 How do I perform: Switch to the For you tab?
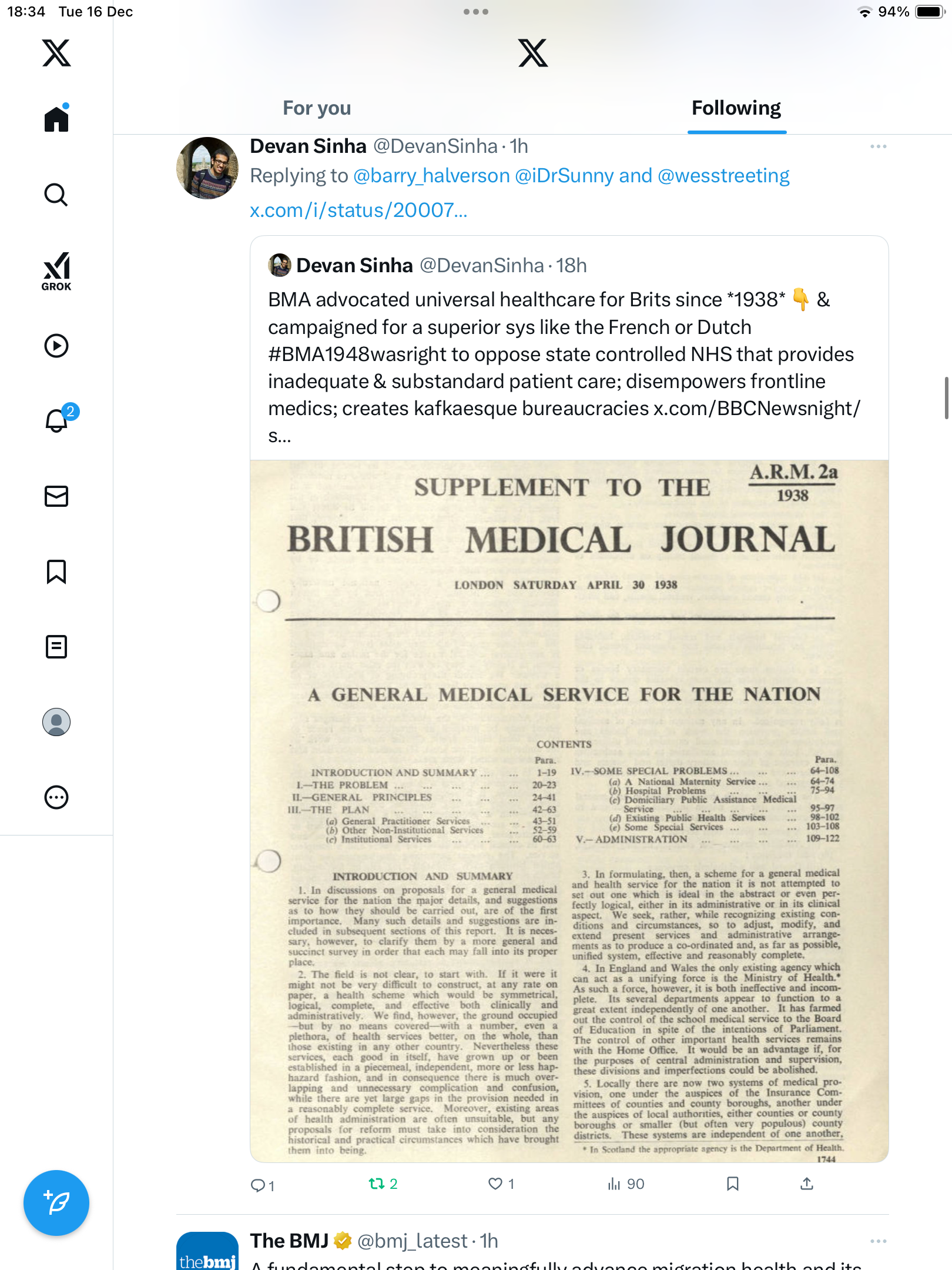[x=317, y=108]
